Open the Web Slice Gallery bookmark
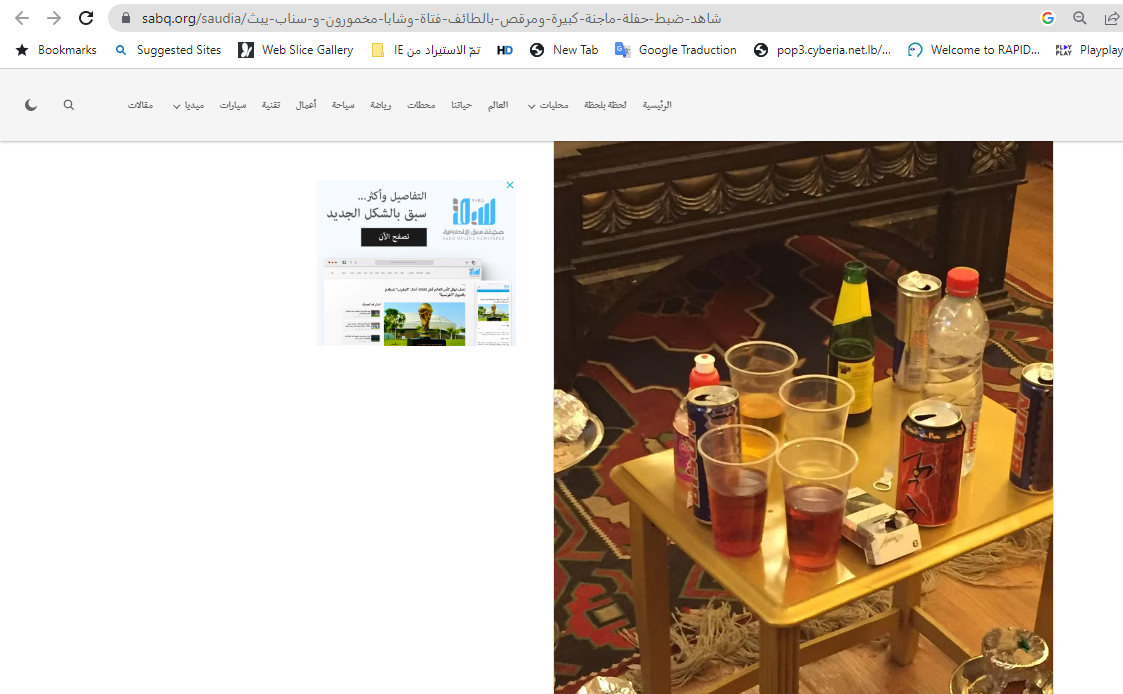Image resolution: width=1123 pixels, height=694 pixels. (296, 50)
